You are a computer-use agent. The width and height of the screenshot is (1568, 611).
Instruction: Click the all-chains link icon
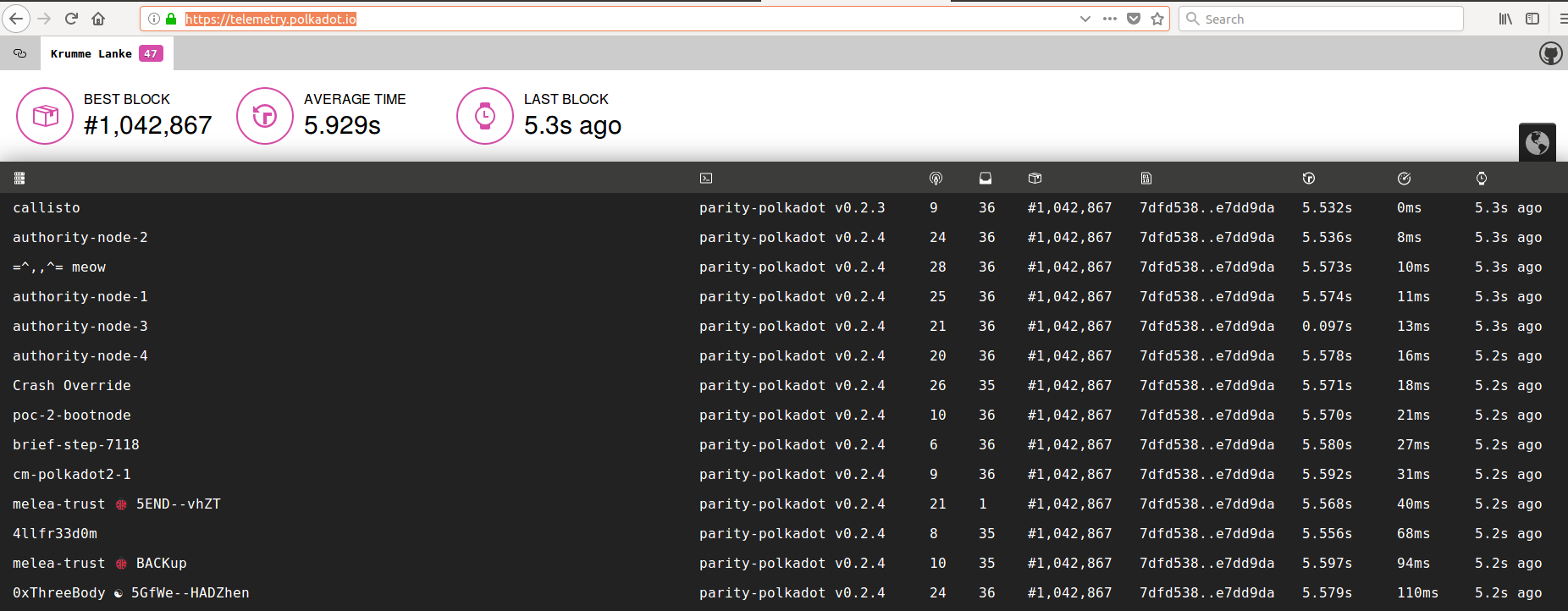pyautogui.click(x=20, y=53)
